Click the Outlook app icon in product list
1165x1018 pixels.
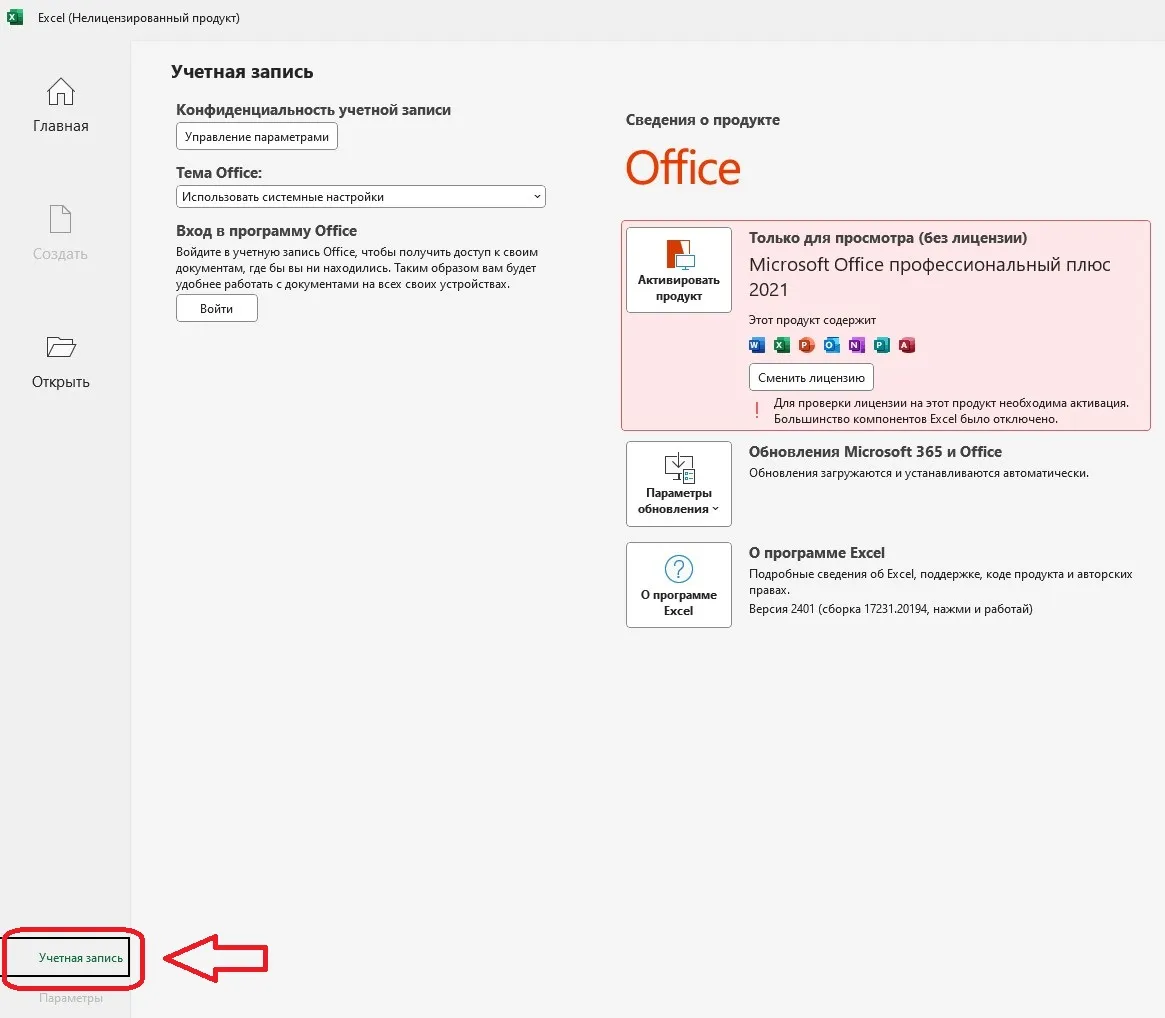point(831,345)
